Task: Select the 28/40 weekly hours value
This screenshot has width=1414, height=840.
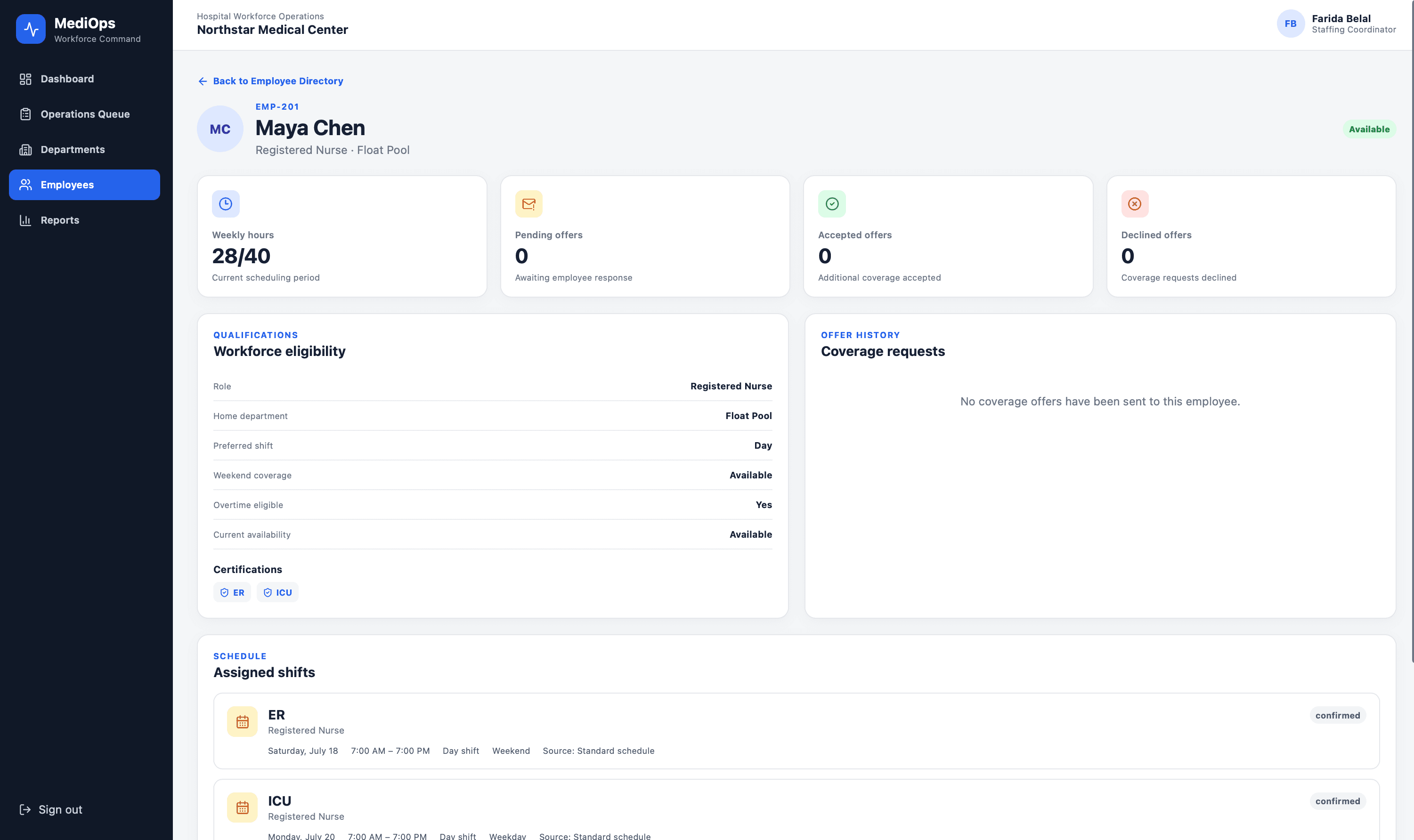Action: (241, 256)
